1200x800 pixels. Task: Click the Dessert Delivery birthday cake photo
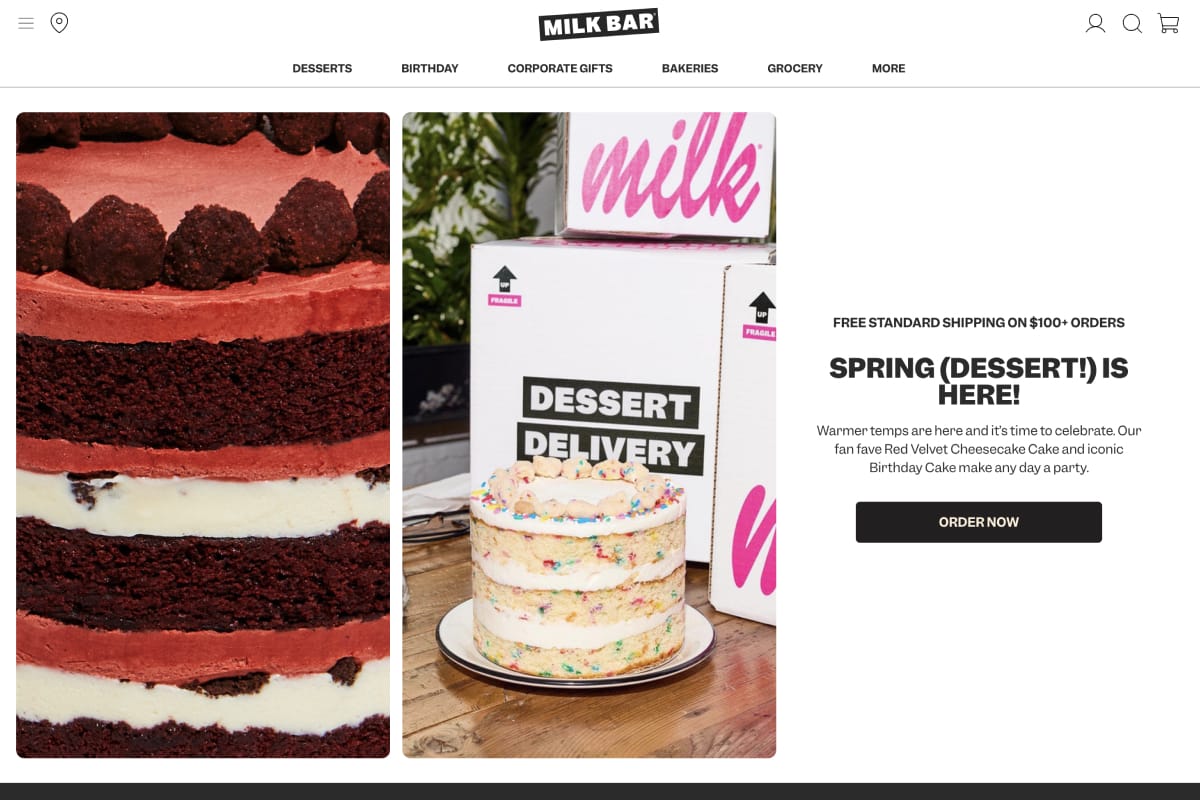tap(589, 435)
